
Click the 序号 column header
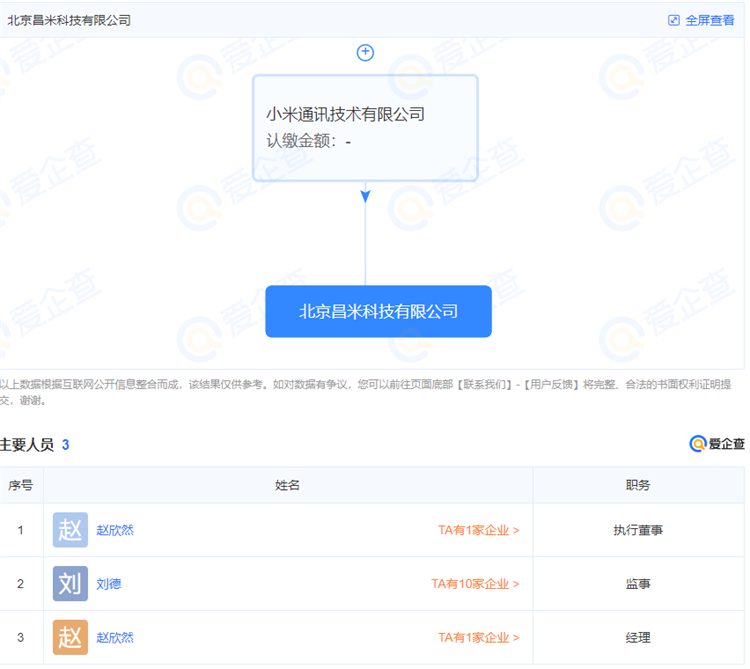(x=21, y=485)
